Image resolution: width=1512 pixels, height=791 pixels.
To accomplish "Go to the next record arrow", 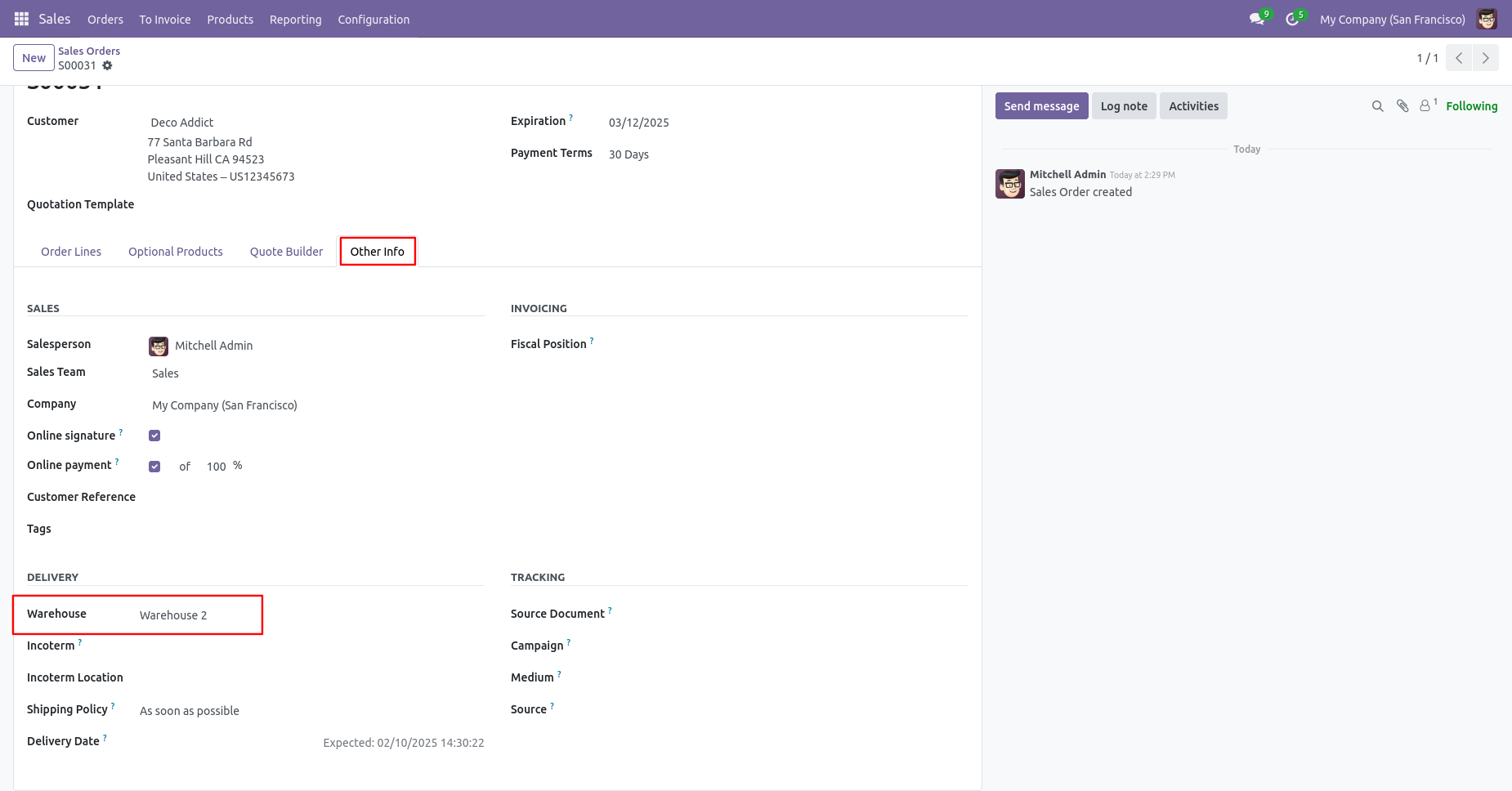I will click(1486, 58).
